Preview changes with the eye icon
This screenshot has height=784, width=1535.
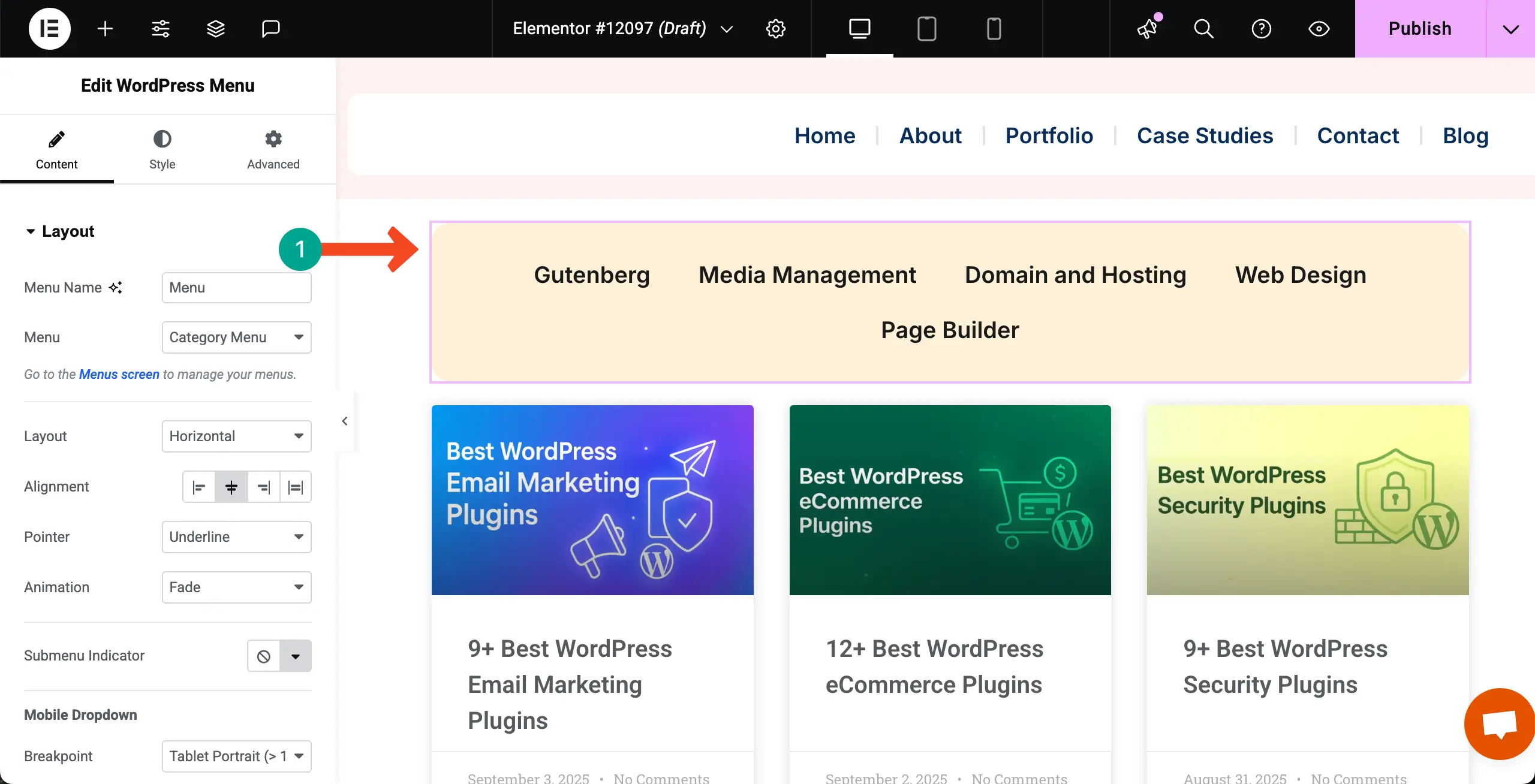[x=1319, y=29]
